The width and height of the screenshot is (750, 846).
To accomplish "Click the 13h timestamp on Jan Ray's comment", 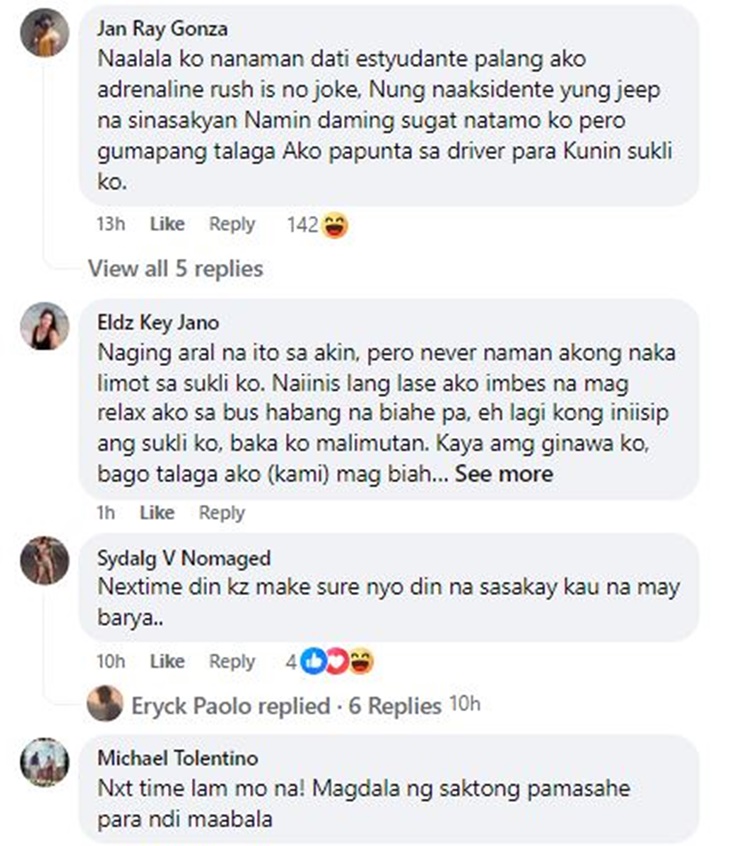I will (x=111, y=224).
